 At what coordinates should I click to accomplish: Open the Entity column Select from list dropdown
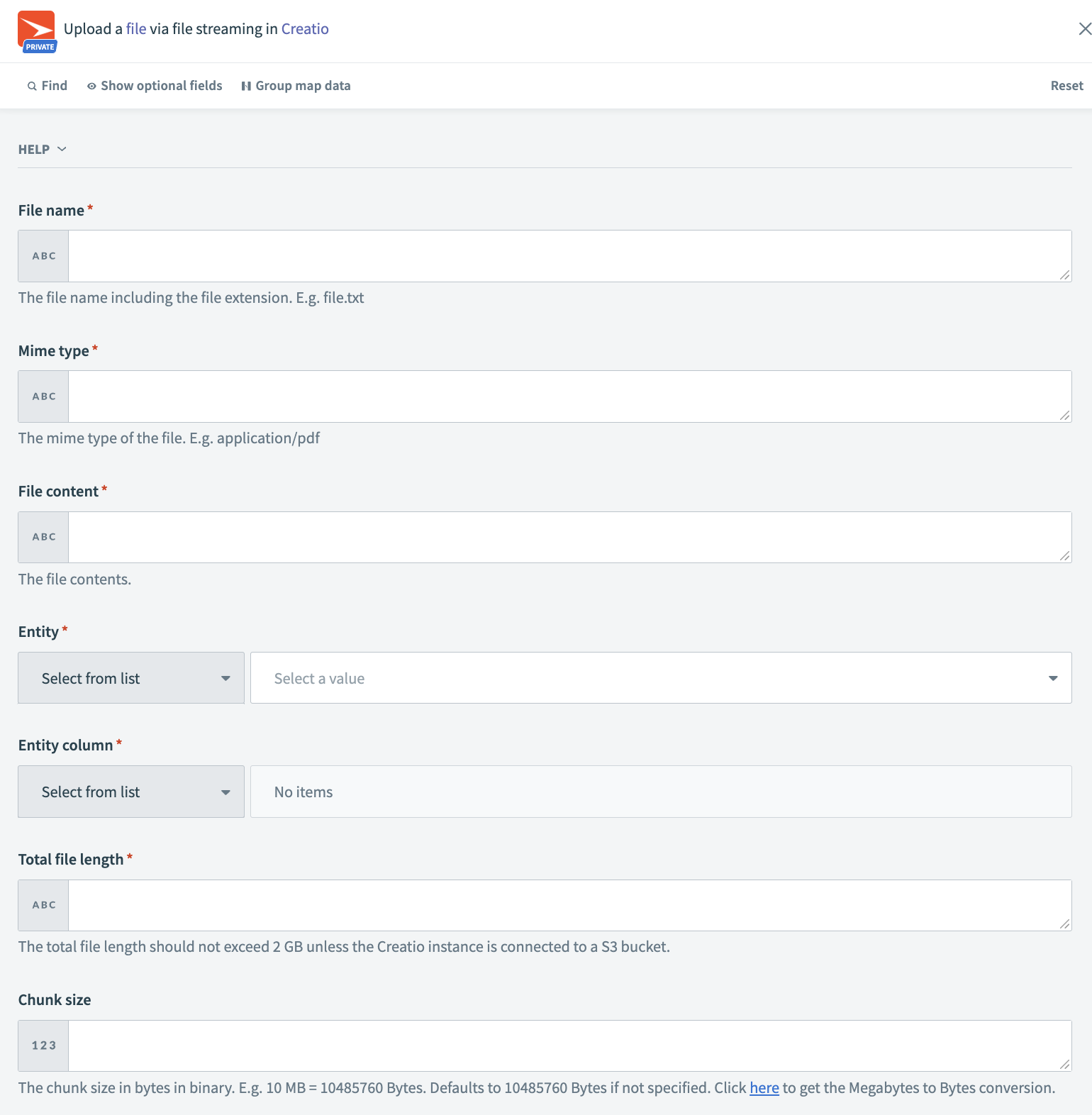[130, 792]
